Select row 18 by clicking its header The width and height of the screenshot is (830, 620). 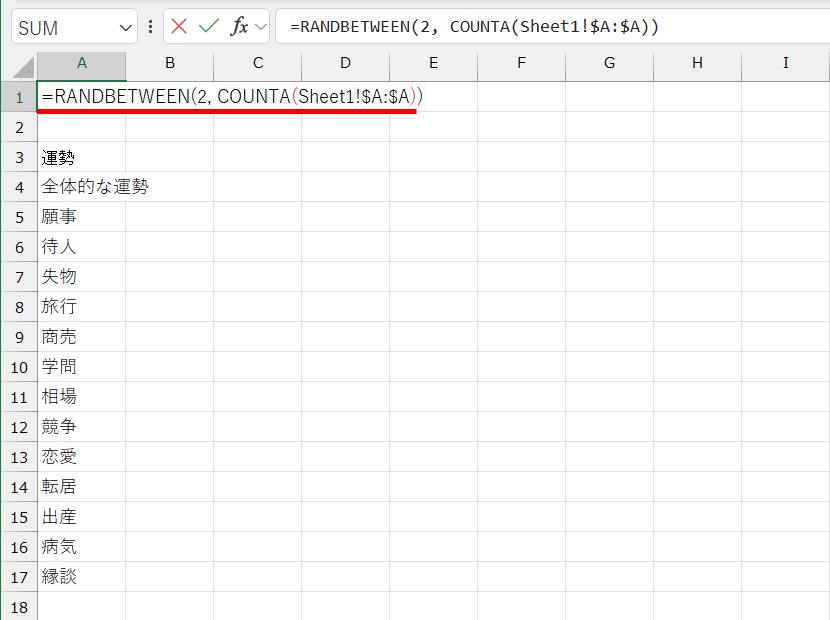point(19,606)
